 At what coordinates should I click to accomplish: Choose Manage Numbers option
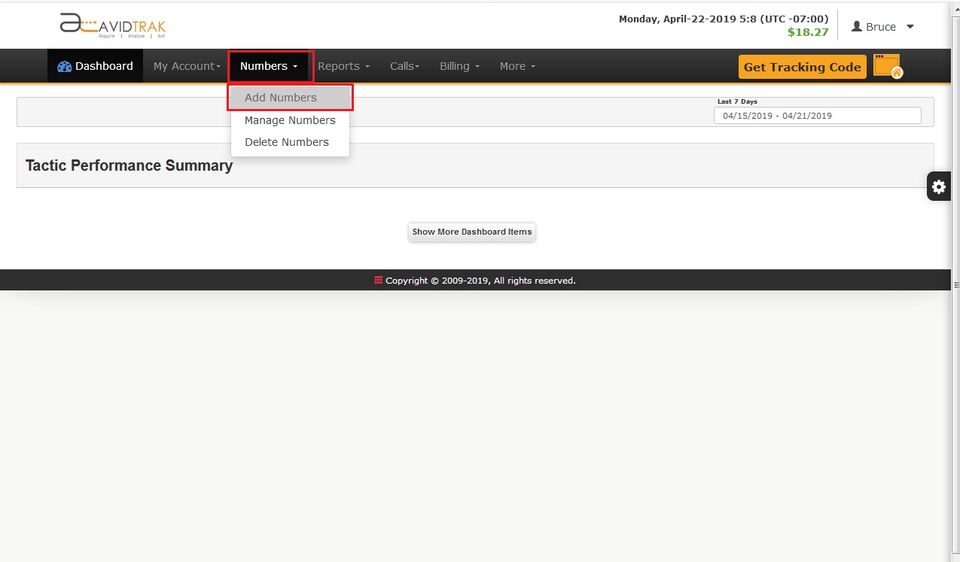point(290,120)
